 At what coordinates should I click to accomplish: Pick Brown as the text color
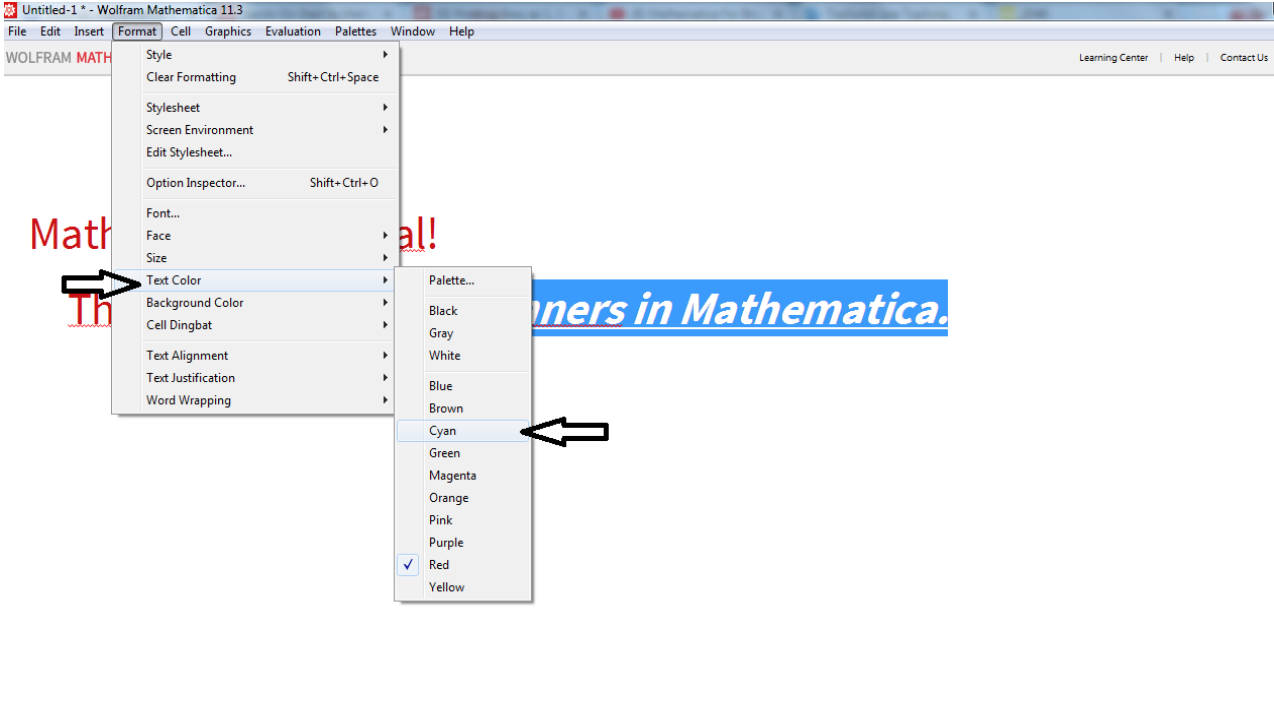463,408
